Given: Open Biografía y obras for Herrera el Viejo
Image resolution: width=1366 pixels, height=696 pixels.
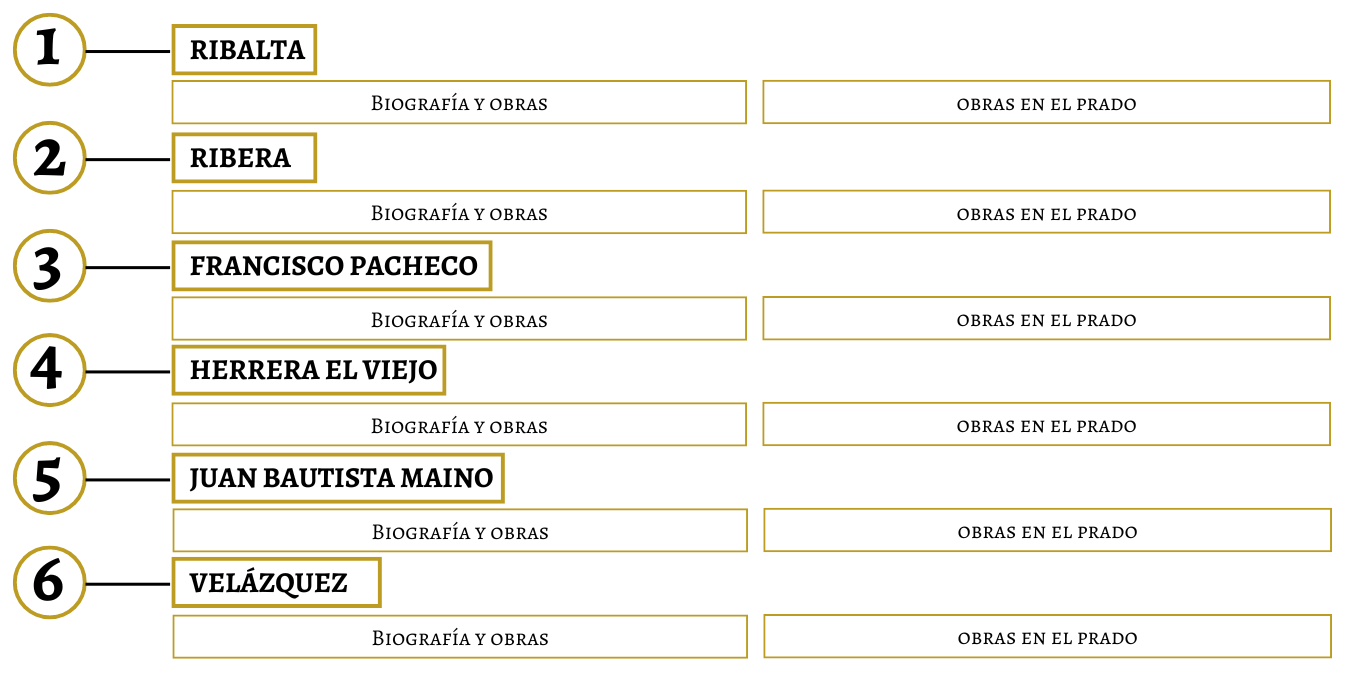Looking at the screenshot, I should [x=459, y=425].
